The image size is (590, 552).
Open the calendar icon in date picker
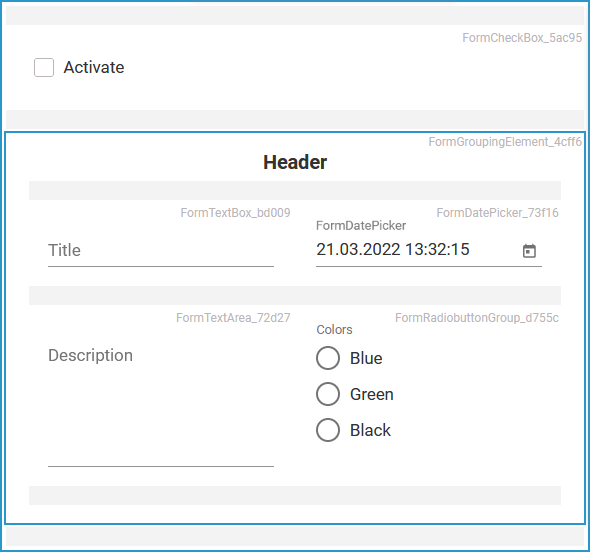(529, 251)
